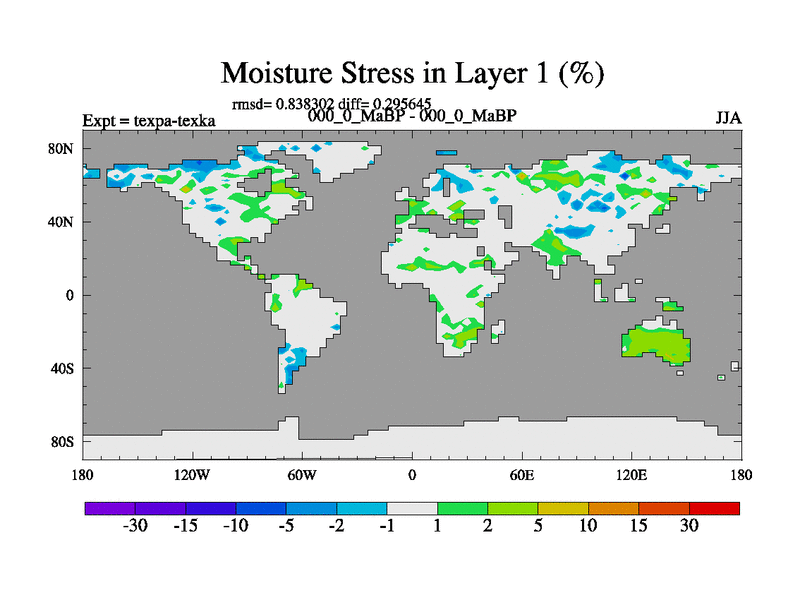Select the yellow swatch between 5 and 10
The image size is (800, 600).
(563, 508)
